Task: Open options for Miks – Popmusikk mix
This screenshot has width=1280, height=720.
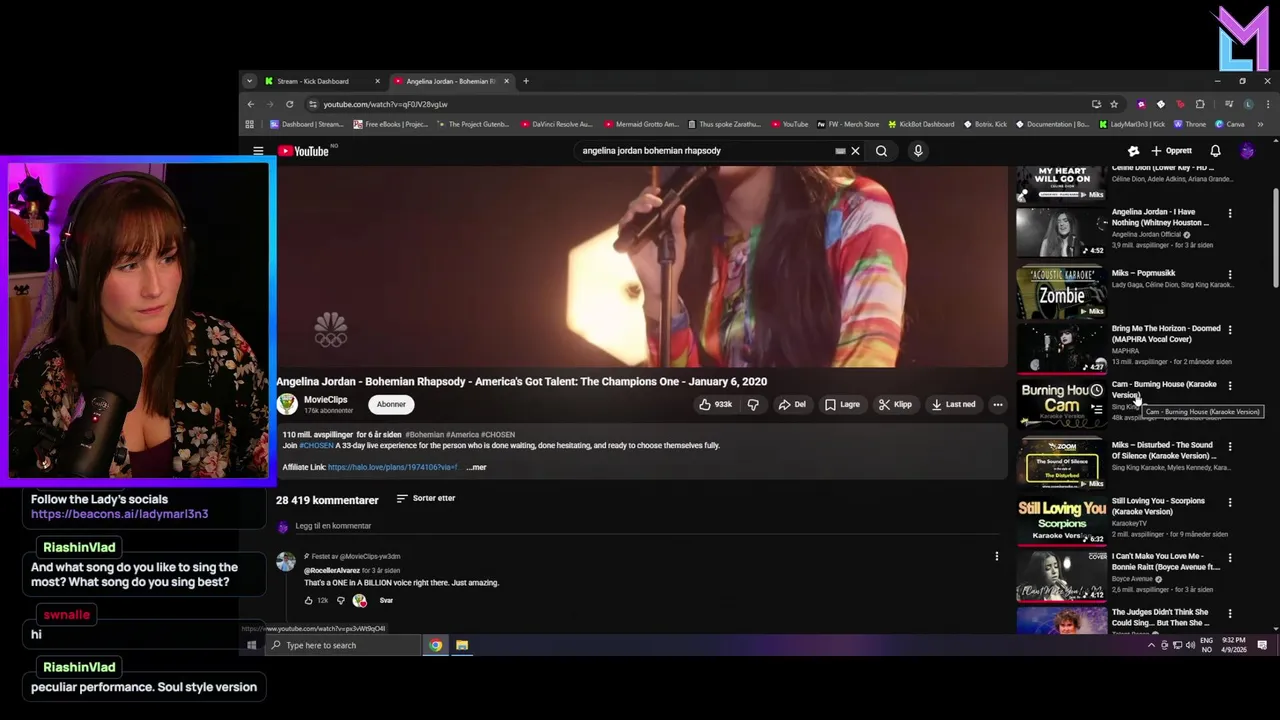Action: point(1230,274)
